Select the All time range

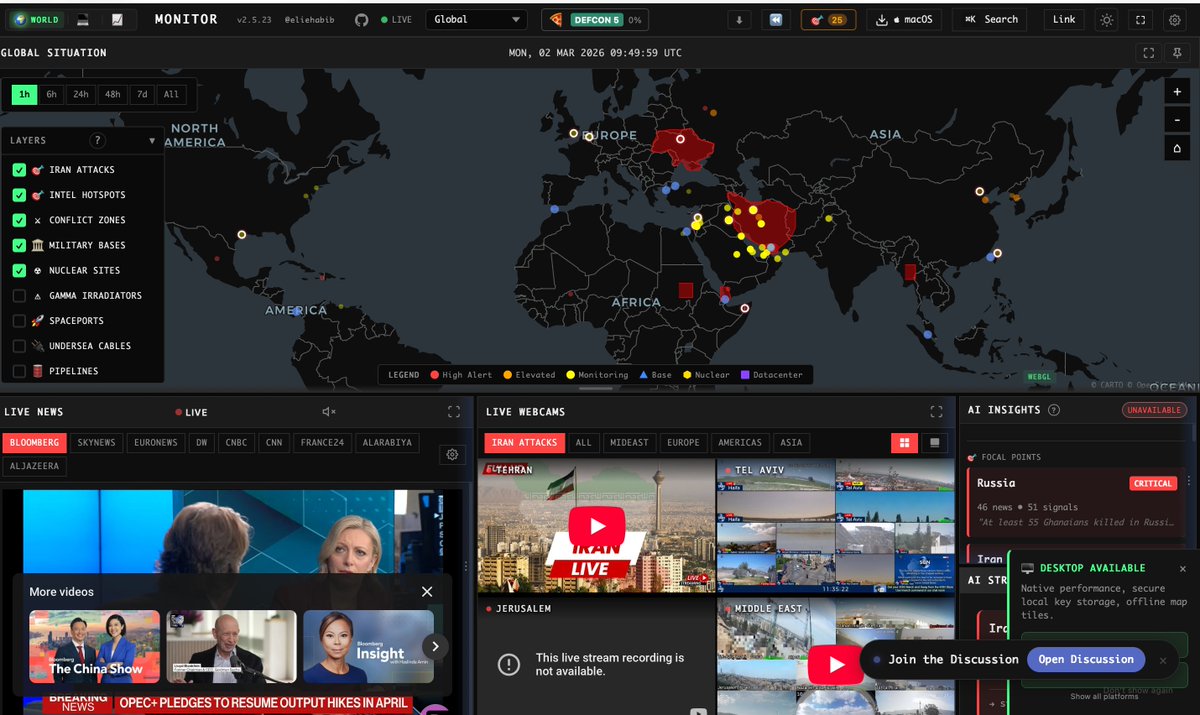pyautogui.click(x=171, y=95)
